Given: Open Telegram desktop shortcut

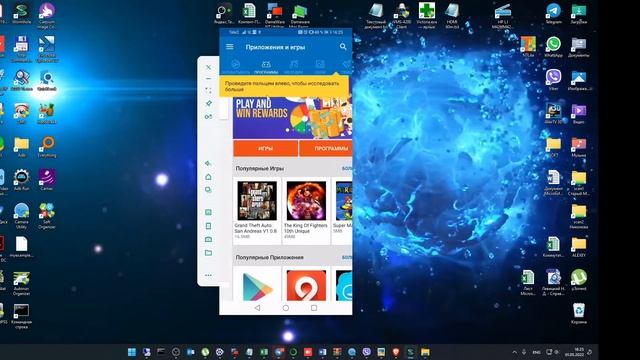Looking at the screenshot, I should coord(553,13).
